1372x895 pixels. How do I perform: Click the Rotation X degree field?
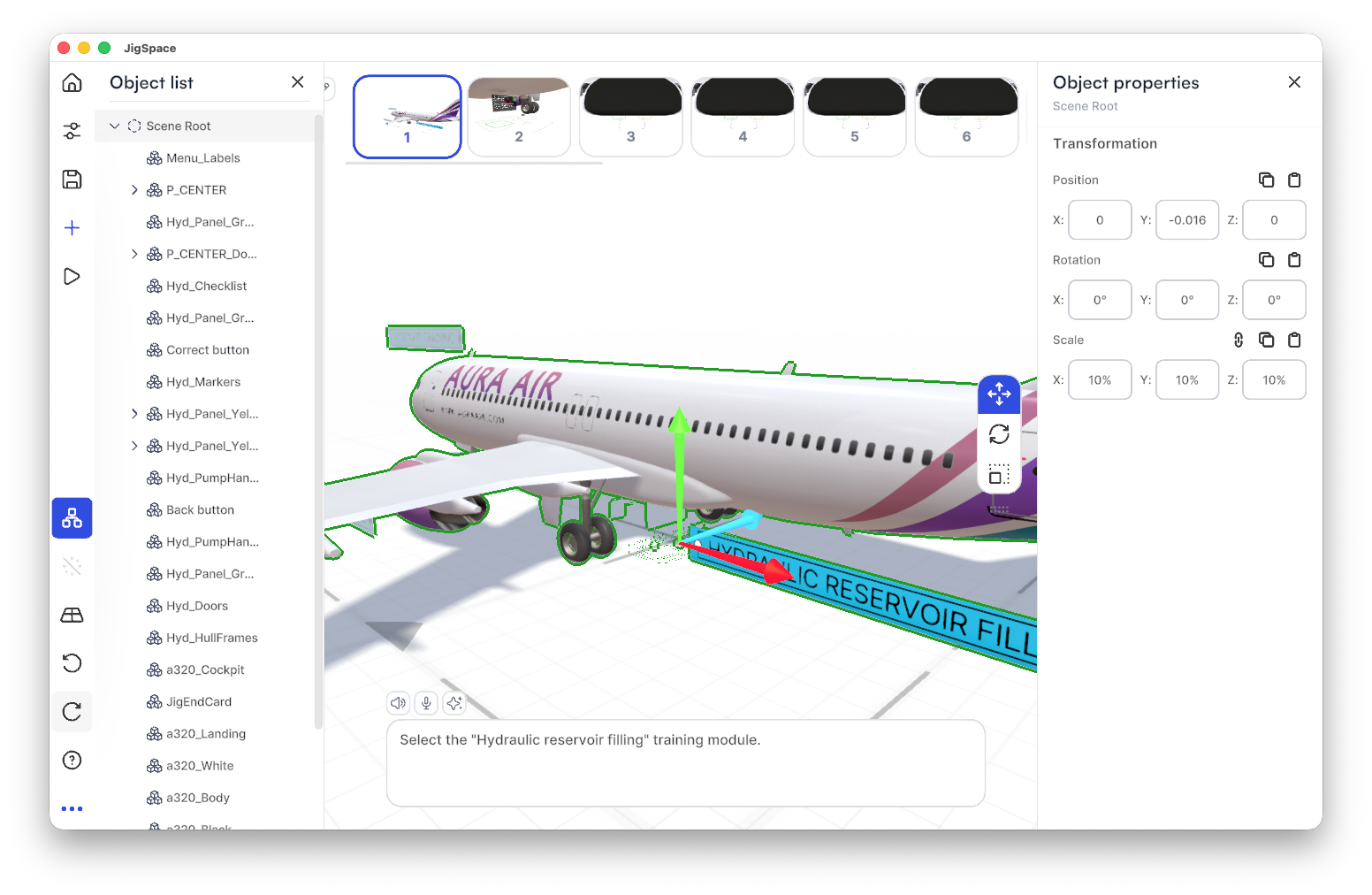(x=1100, y=300)
